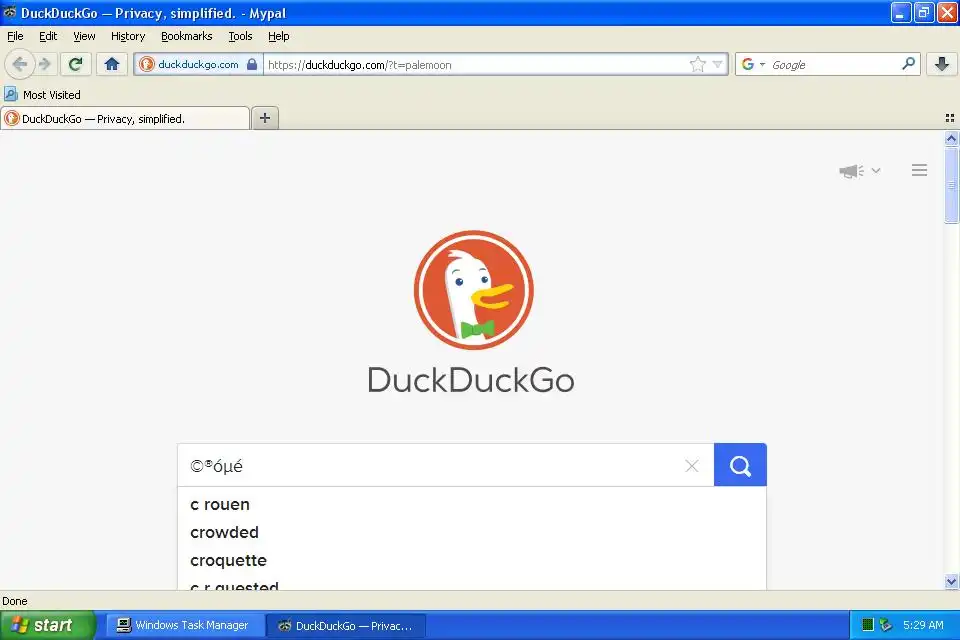The image size is (960, 640).
Task: Expand the chevron beside the megaphone
Action: pos(876,171)
